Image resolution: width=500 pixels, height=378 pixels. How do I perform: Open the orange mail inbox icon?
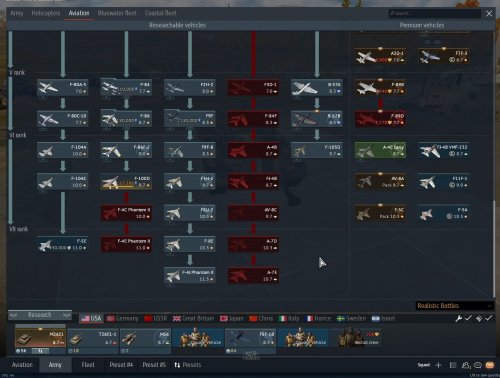click(490, 365)
